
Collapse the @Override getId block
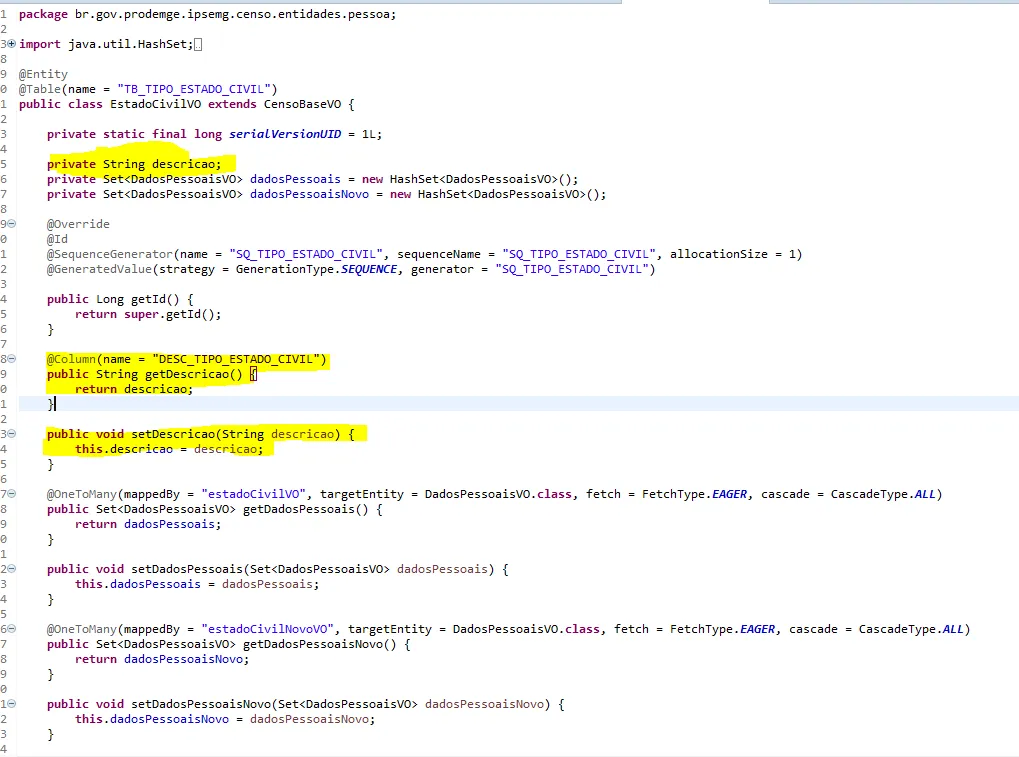click(x=12, y=224)
